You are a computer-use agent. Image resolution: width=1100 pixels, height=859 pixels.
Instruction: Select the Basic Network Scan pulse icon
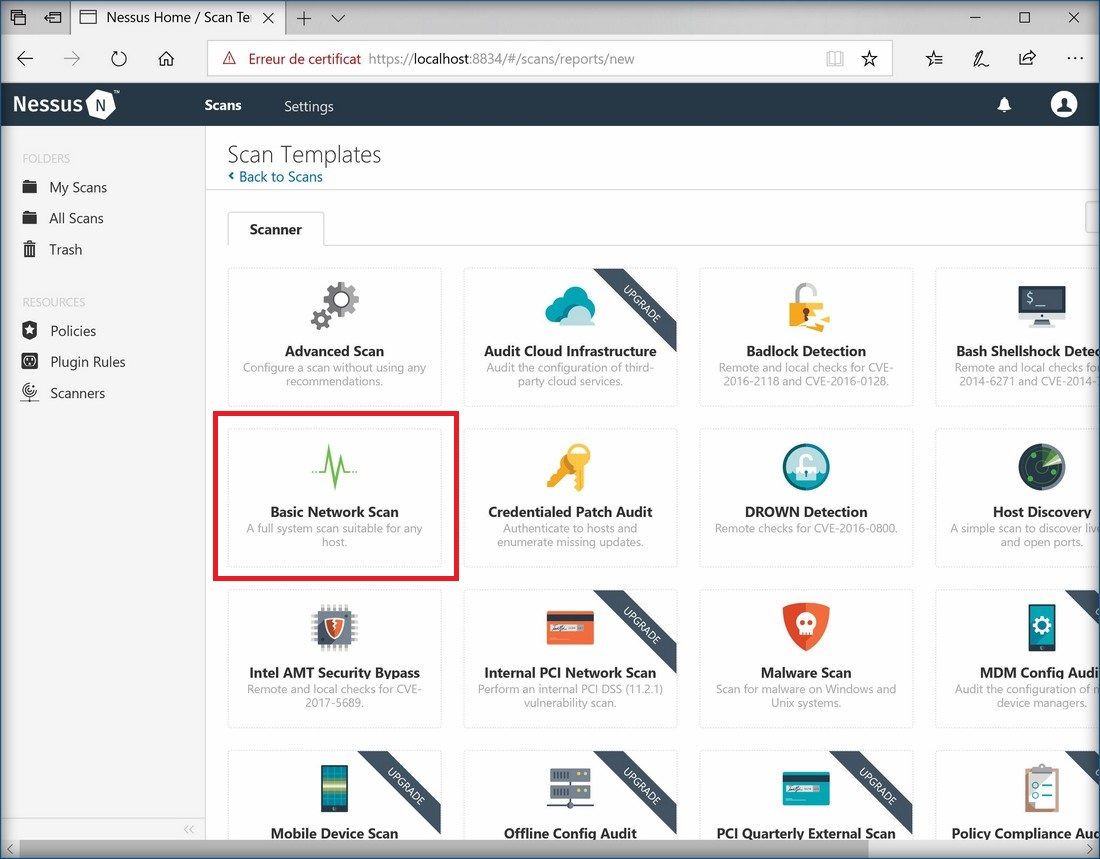click(x=334, y=466)
